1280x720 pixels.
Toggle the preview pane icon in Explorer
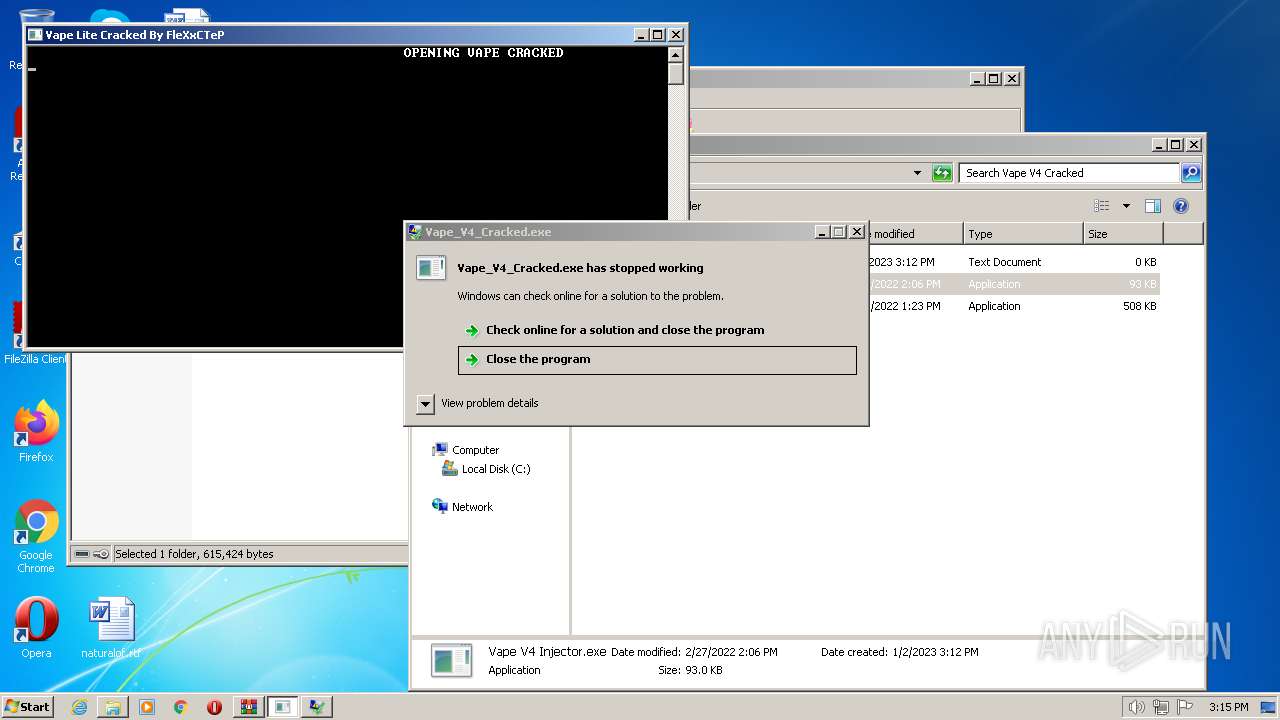[1153, 206]
